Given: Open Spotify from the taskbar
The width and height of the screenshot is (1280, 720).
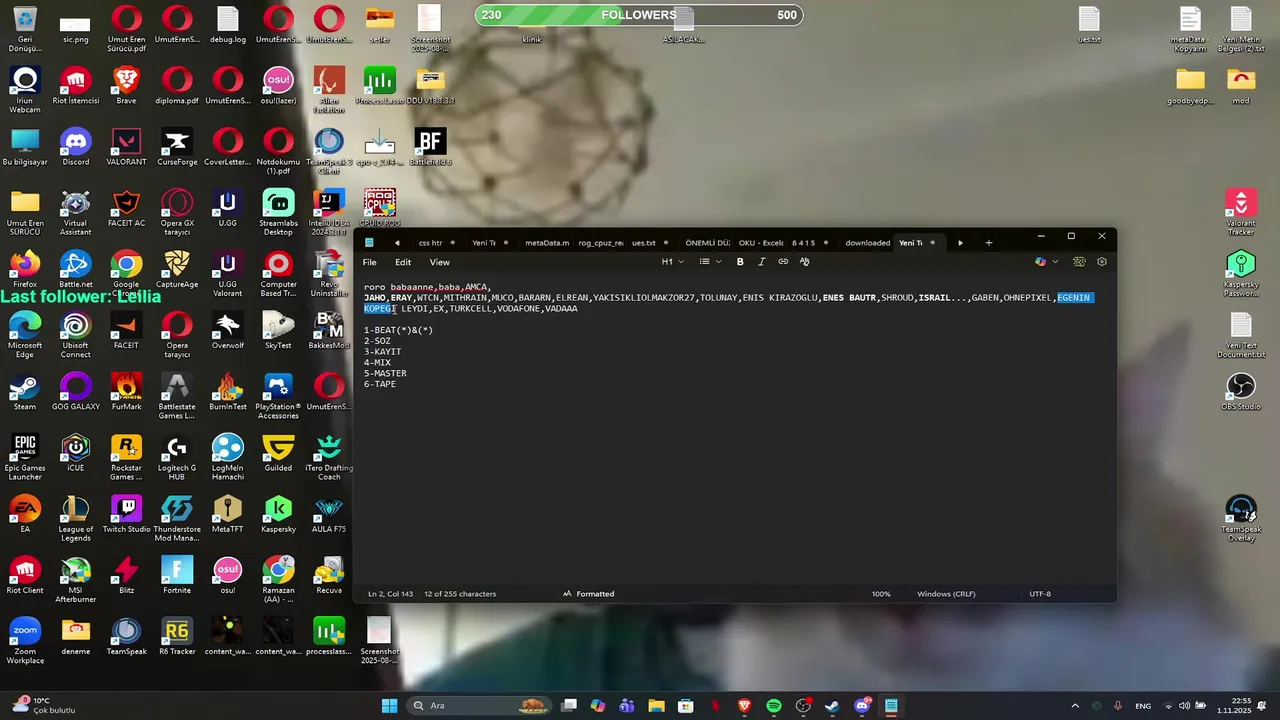Looking at the screenshot, I should [774, 706].
